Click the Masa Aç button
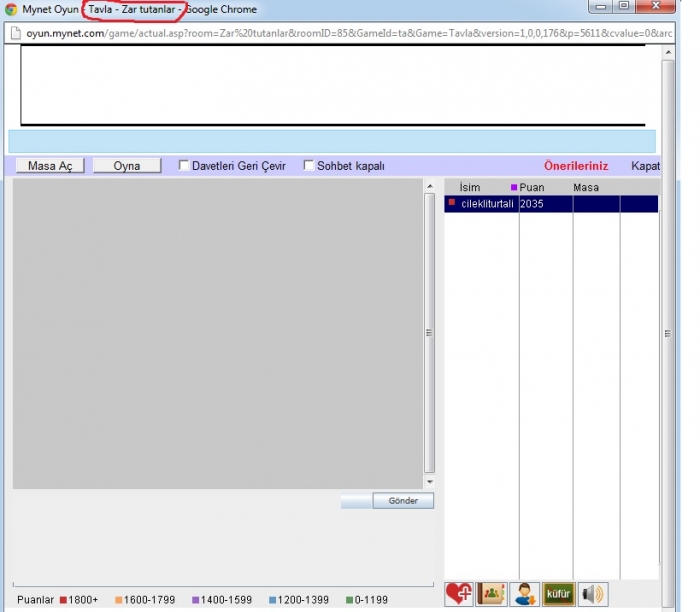Screen dimensions: 700x612 [50, 166]
